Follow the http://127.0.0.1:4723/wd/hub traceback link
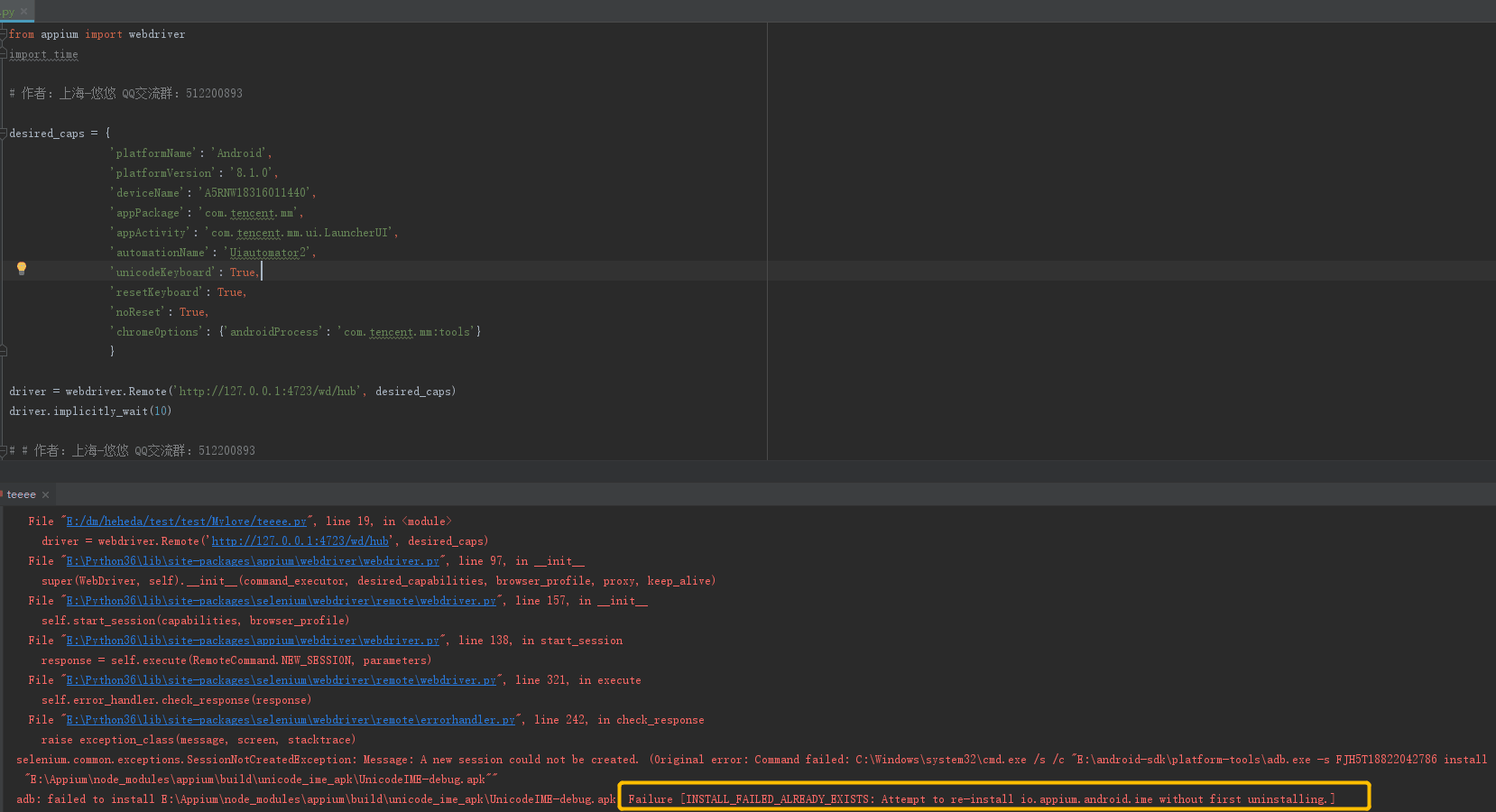Viewport: 1496px width, 812px height. [x=299, y=540]
